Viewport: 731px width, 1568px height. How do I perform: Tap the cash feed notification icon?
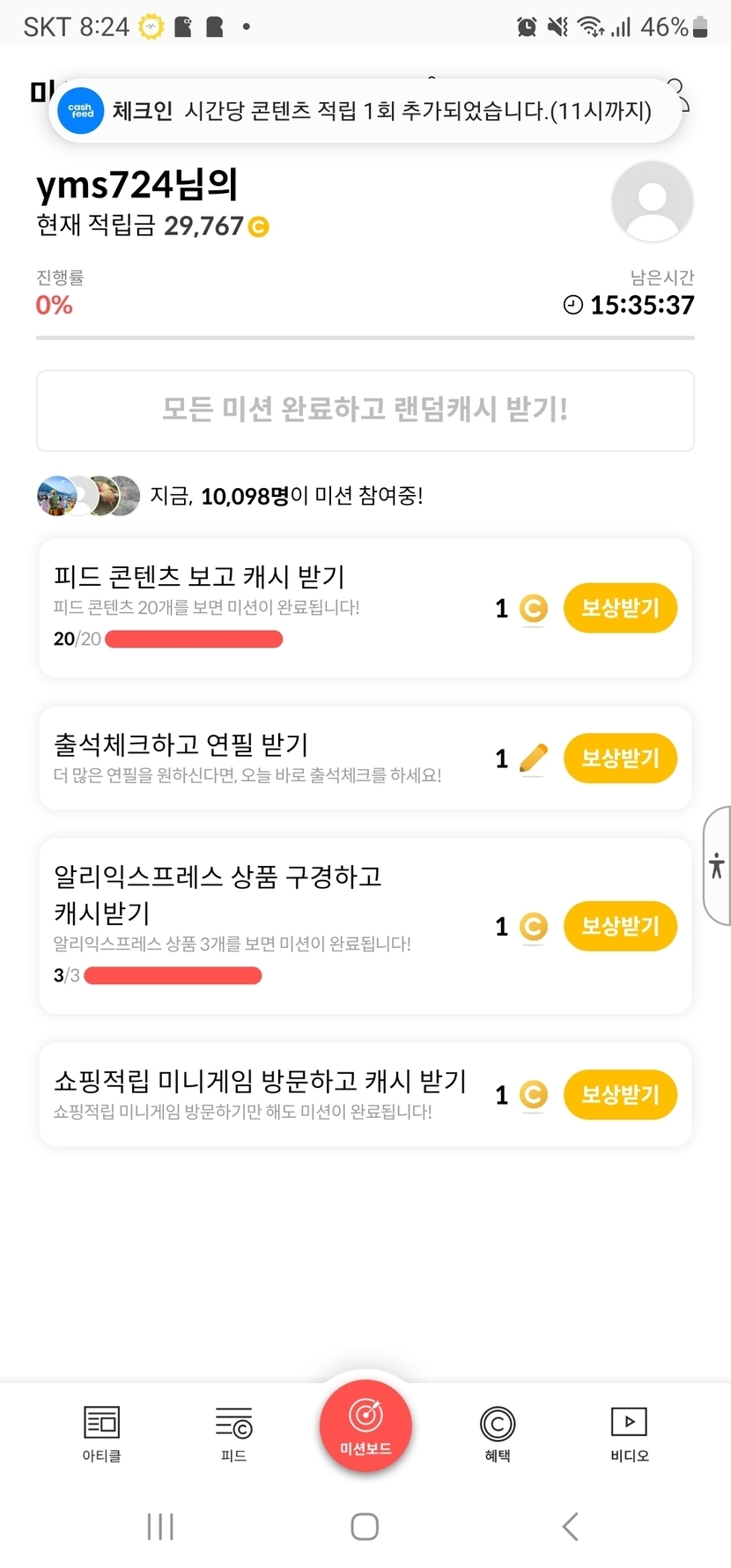coord(81,111)
